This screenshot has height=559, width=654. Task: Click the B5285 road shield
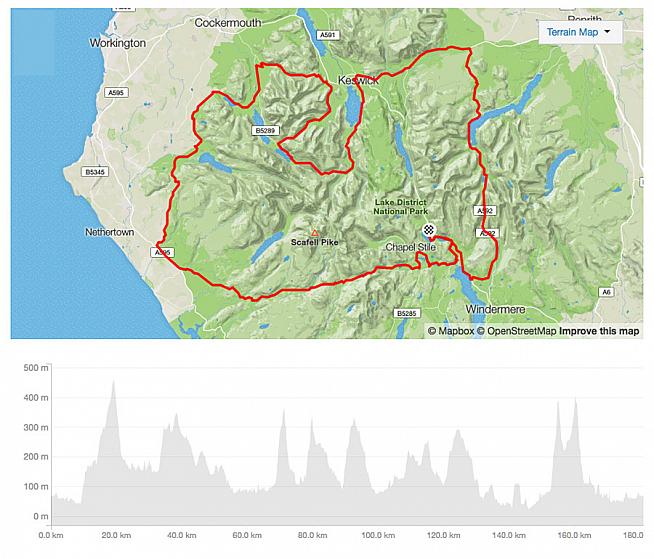[406, 314]
